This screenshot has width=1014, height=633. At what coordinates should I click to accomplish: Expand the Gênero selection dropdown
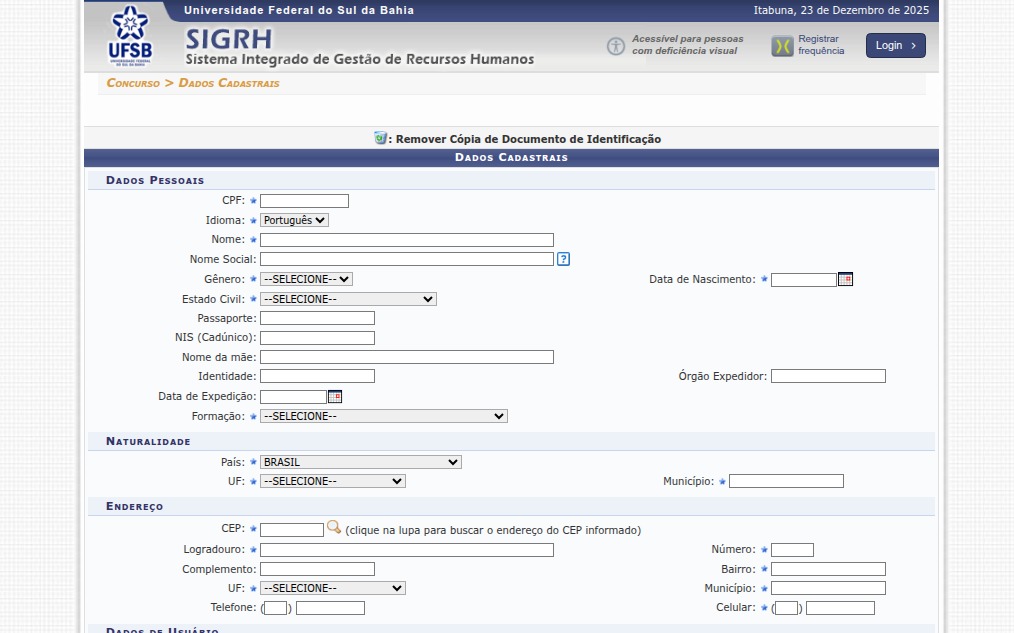point(306,279)
